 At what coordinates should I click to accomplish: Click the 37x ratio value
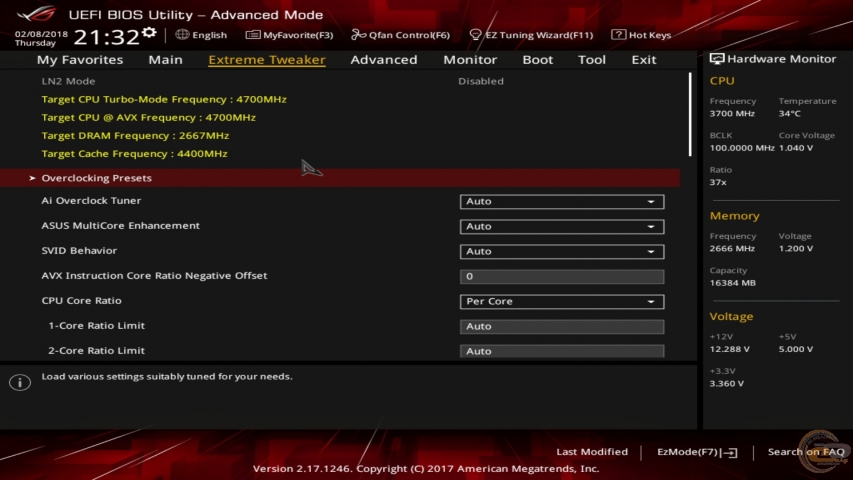718,182
